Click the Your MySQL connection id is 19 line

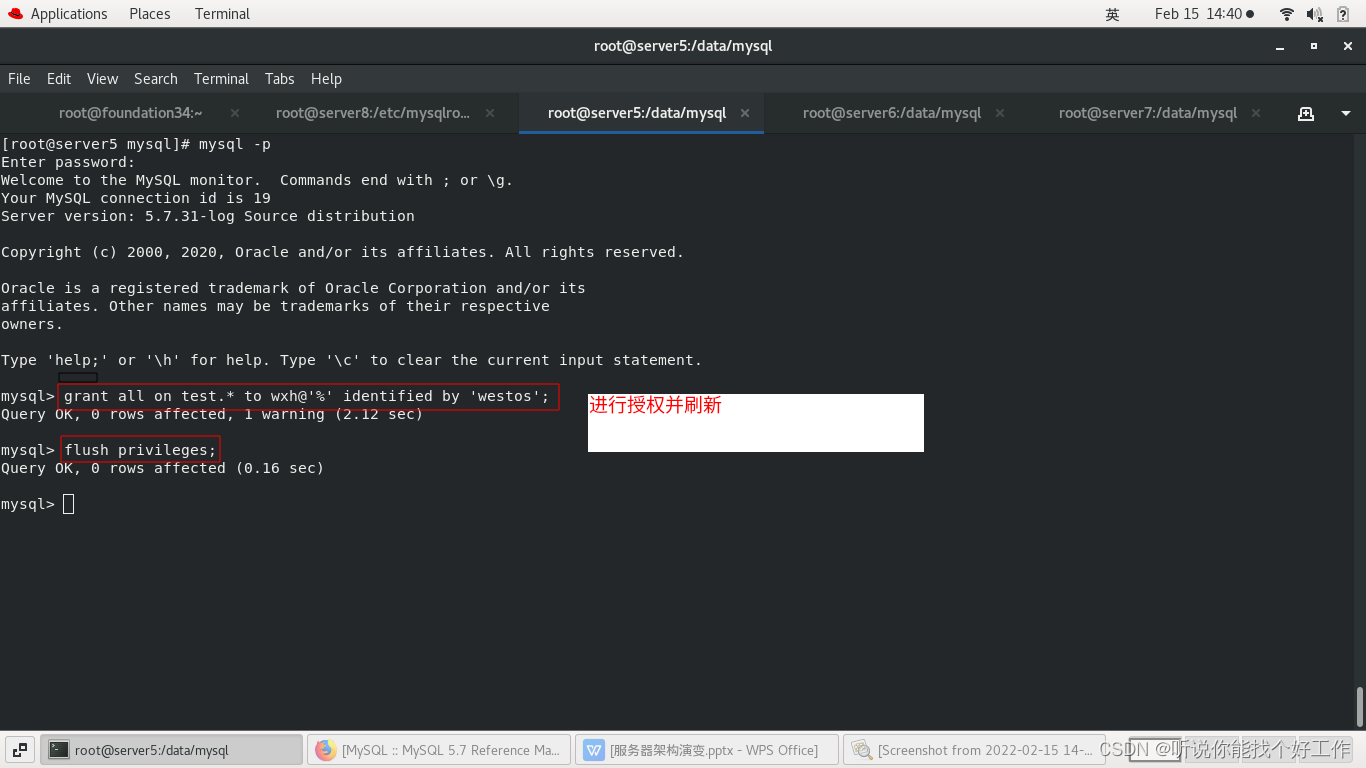coord(136,198)
